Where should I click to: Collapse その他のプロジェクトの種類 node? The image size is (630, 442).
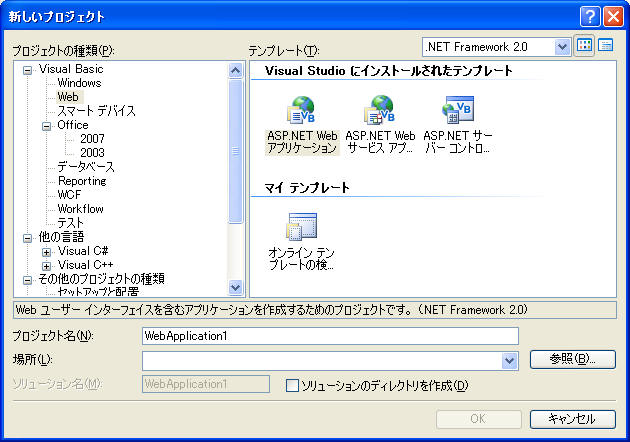pyautogui.click(x=27, y=280)
